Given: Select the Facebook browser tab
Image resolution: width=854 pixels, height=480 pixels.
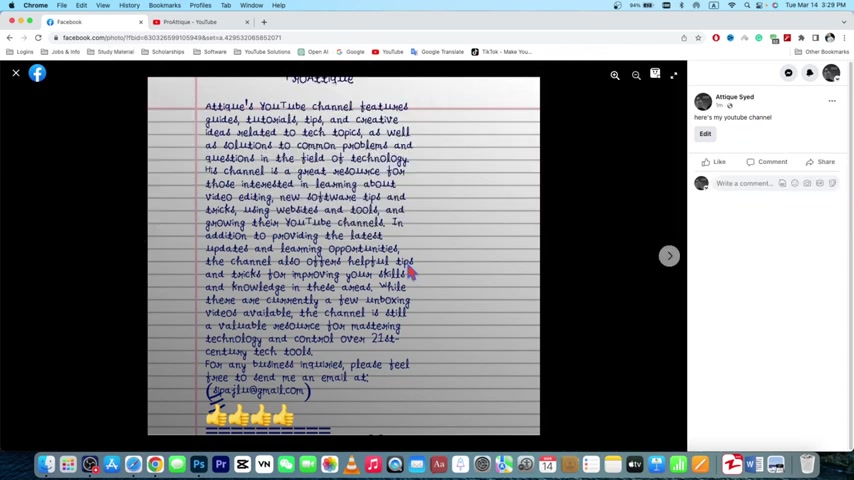Looking at the screenshot, I should (x=93, y=22).
